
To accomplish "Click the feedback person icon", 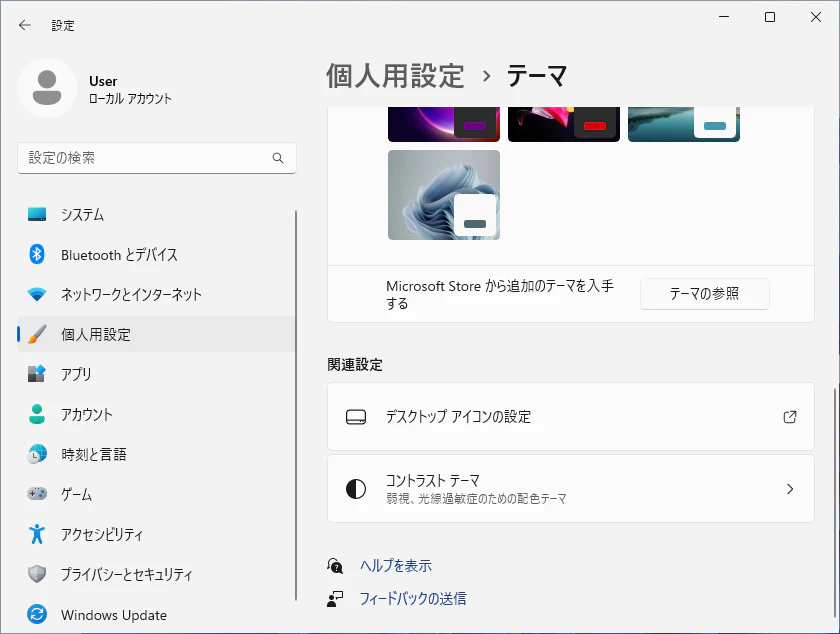I will click(335, 599).
